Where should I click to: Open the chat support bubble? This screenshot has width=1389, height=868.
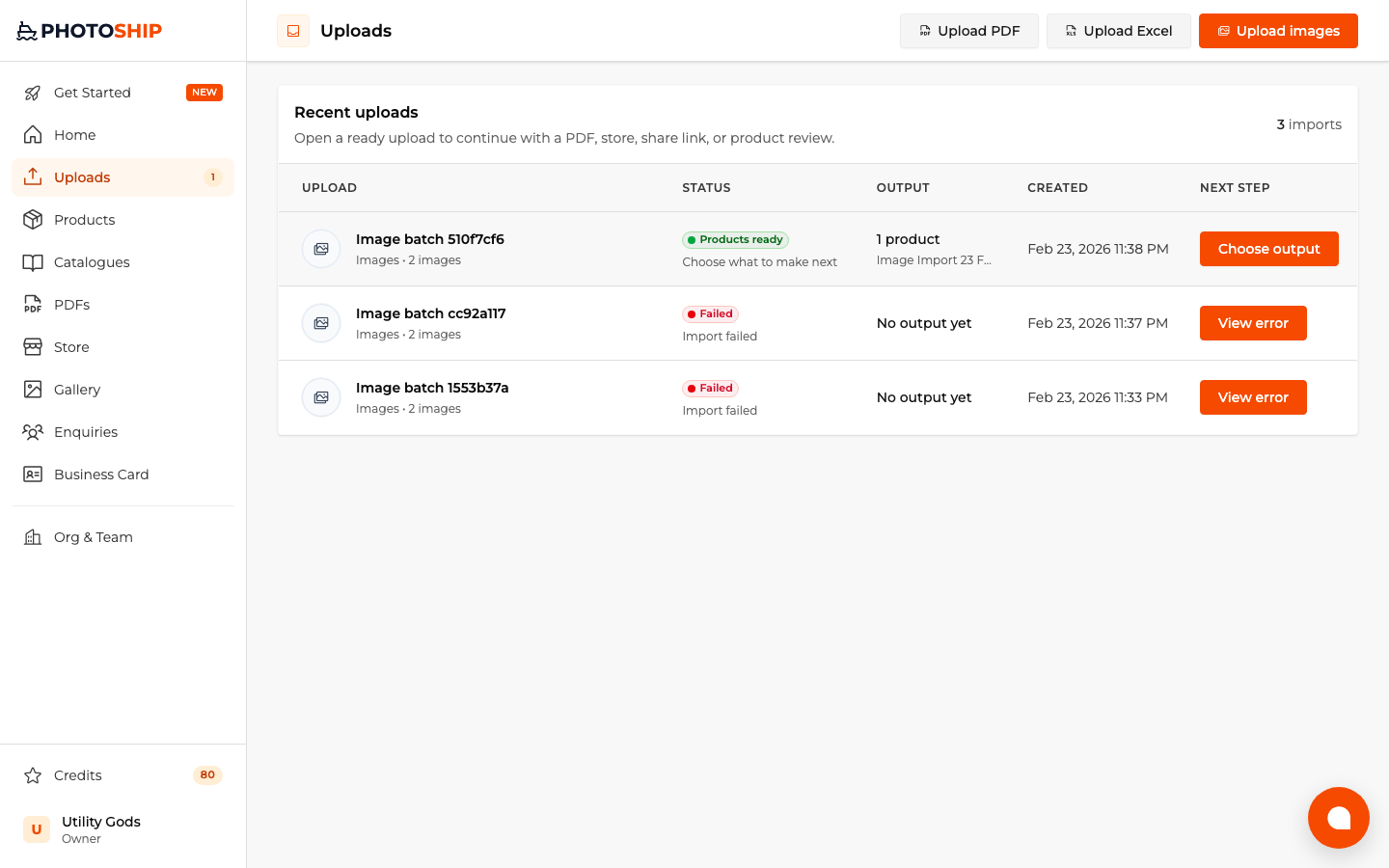(x=1339, y=818)
